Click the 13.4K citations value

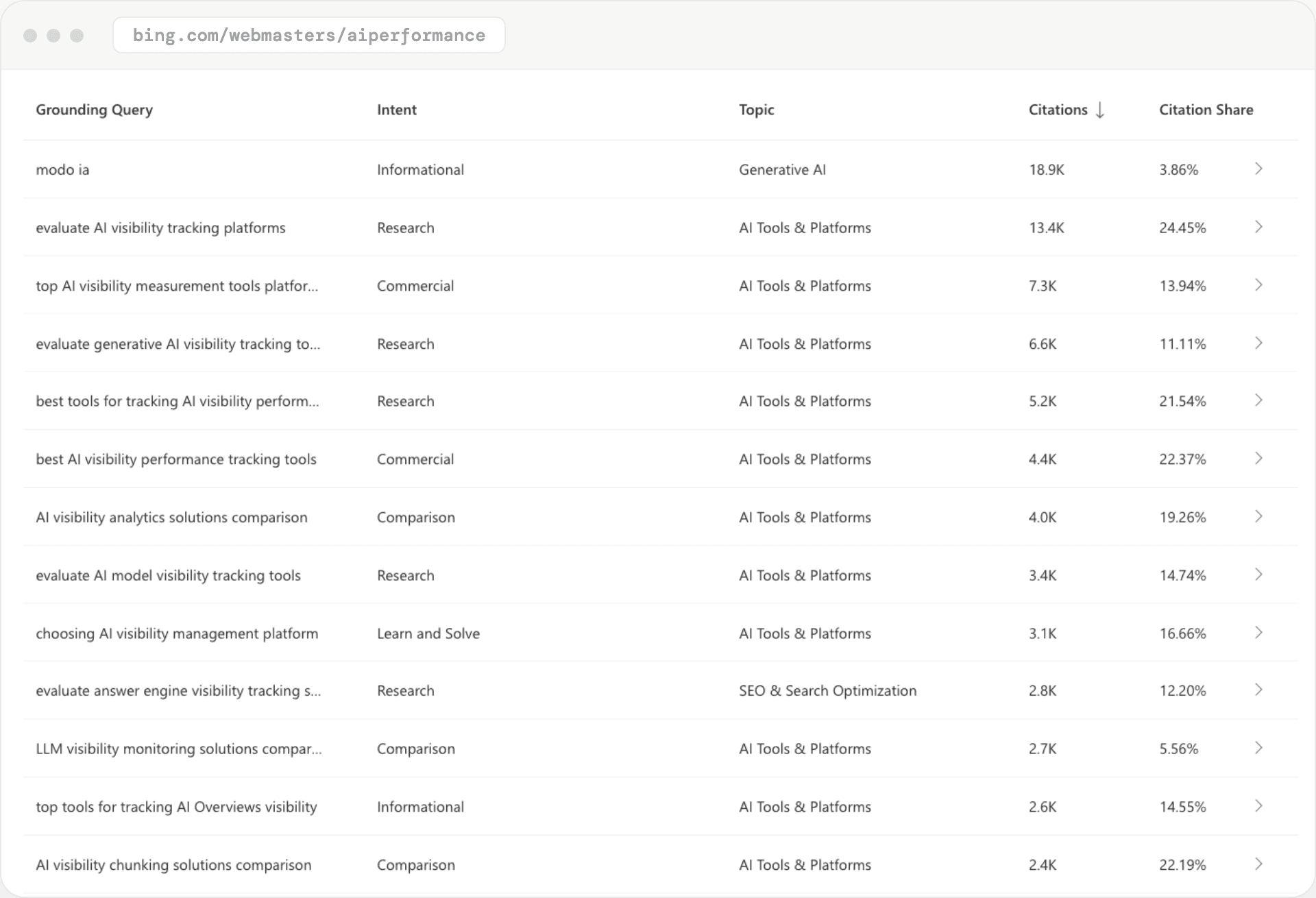1047,228
